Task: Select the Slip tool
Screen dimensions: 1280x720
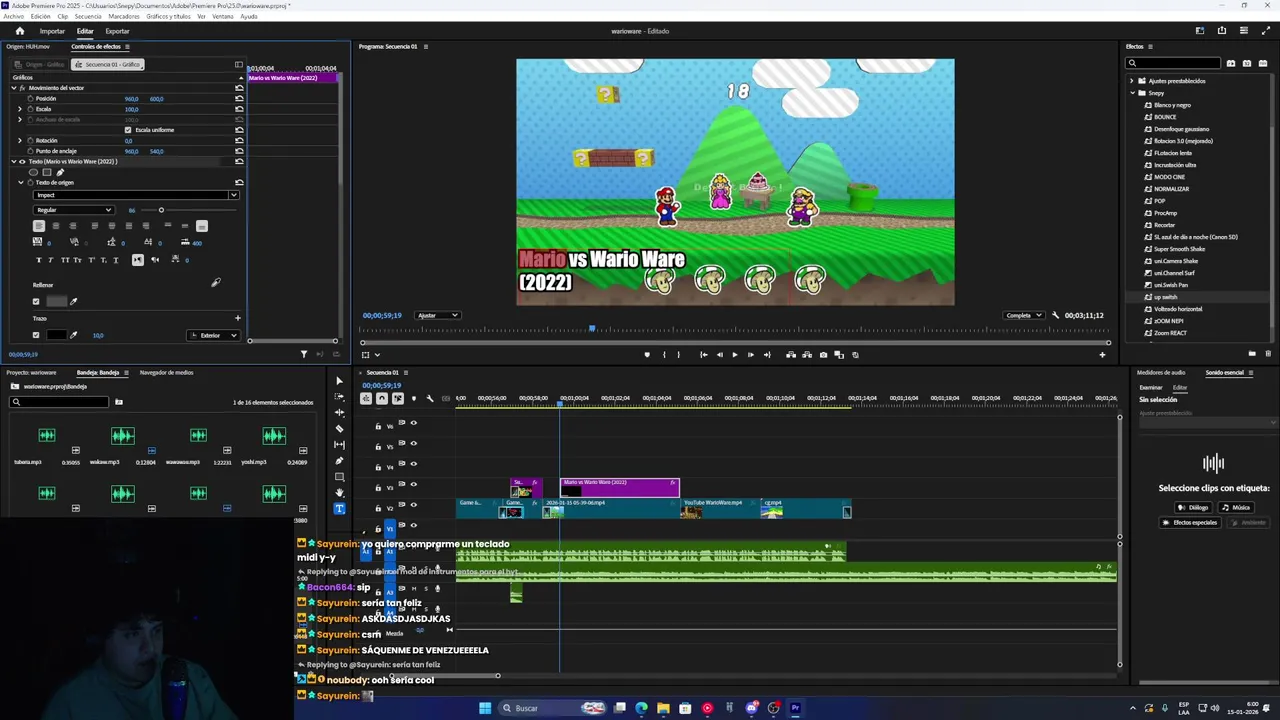Action: [x=339, y=445]
